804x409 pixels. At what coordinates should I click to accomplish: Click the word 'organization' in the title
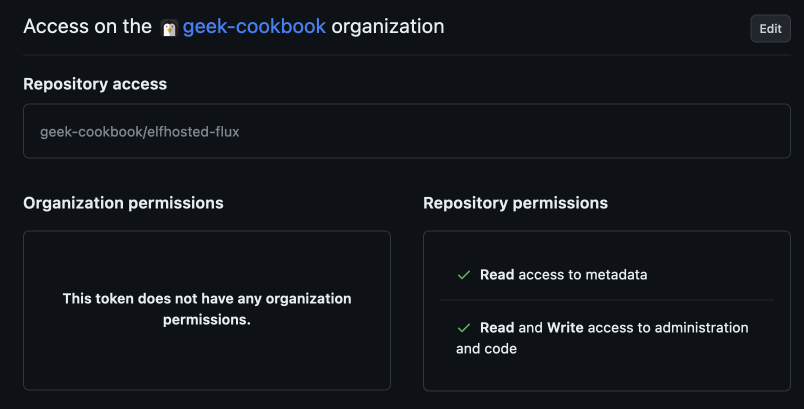(388, 26)
